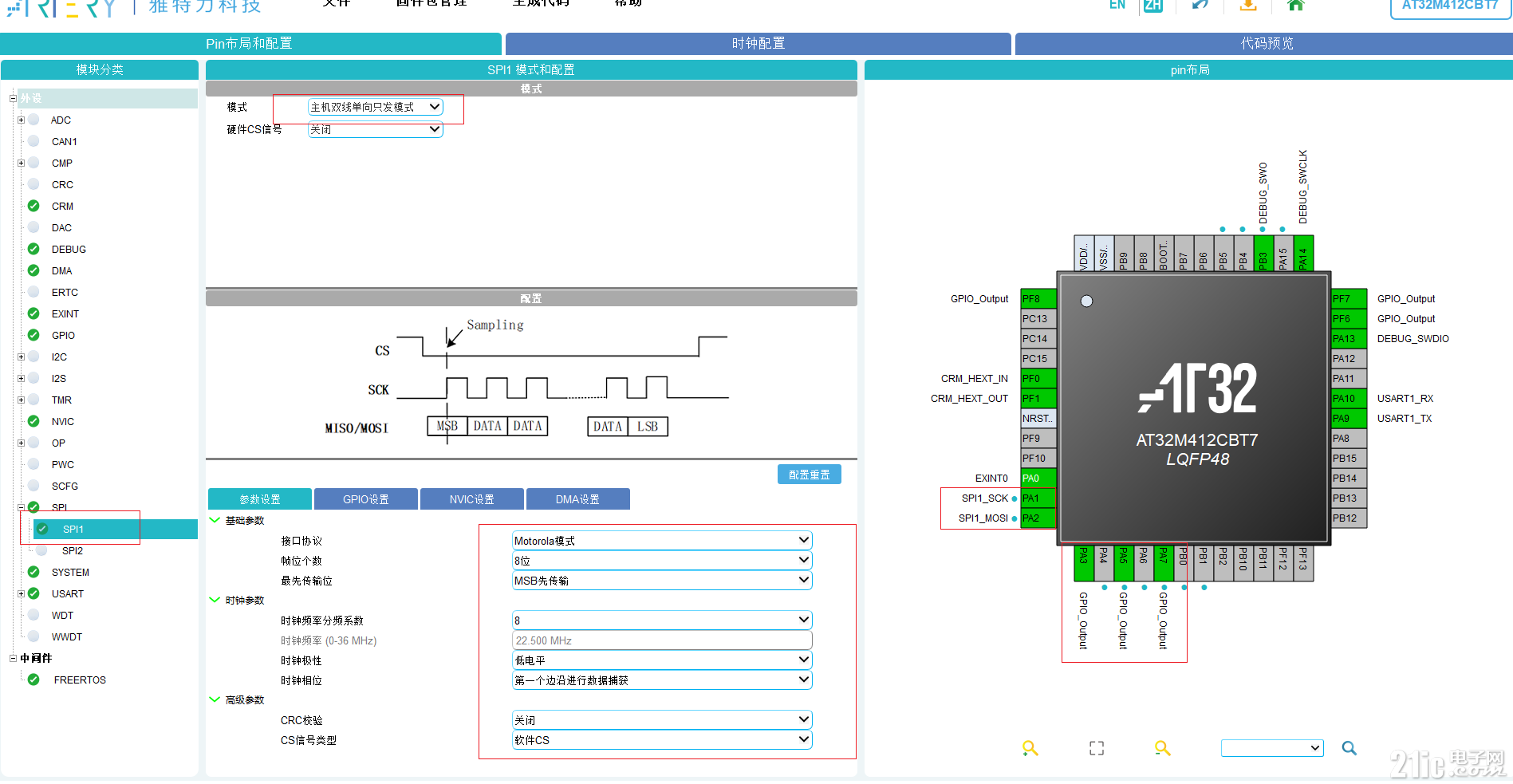Fit the chip view to the window
1513x784 pixels.
click(x=1097, y=748)
